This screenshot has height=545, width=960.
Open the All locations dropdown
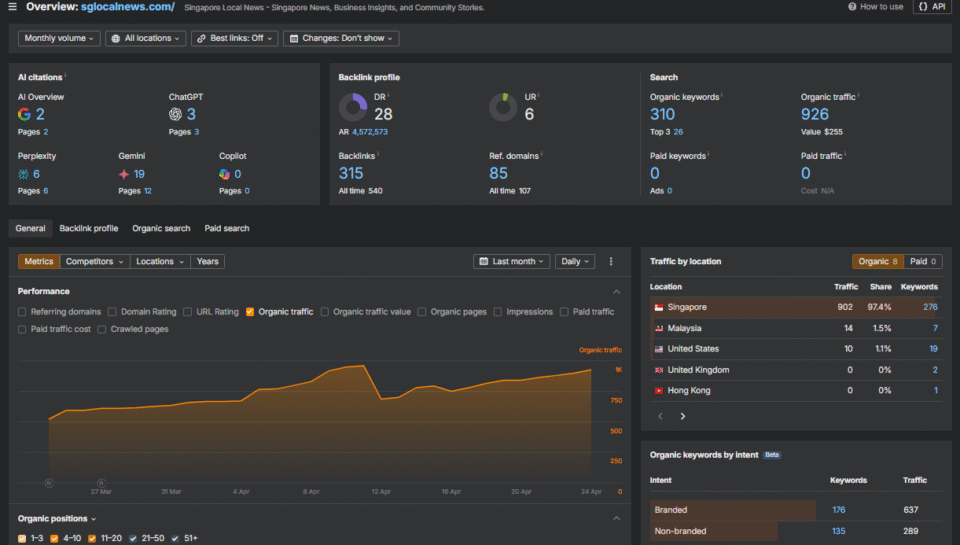[x=146, y=39]
